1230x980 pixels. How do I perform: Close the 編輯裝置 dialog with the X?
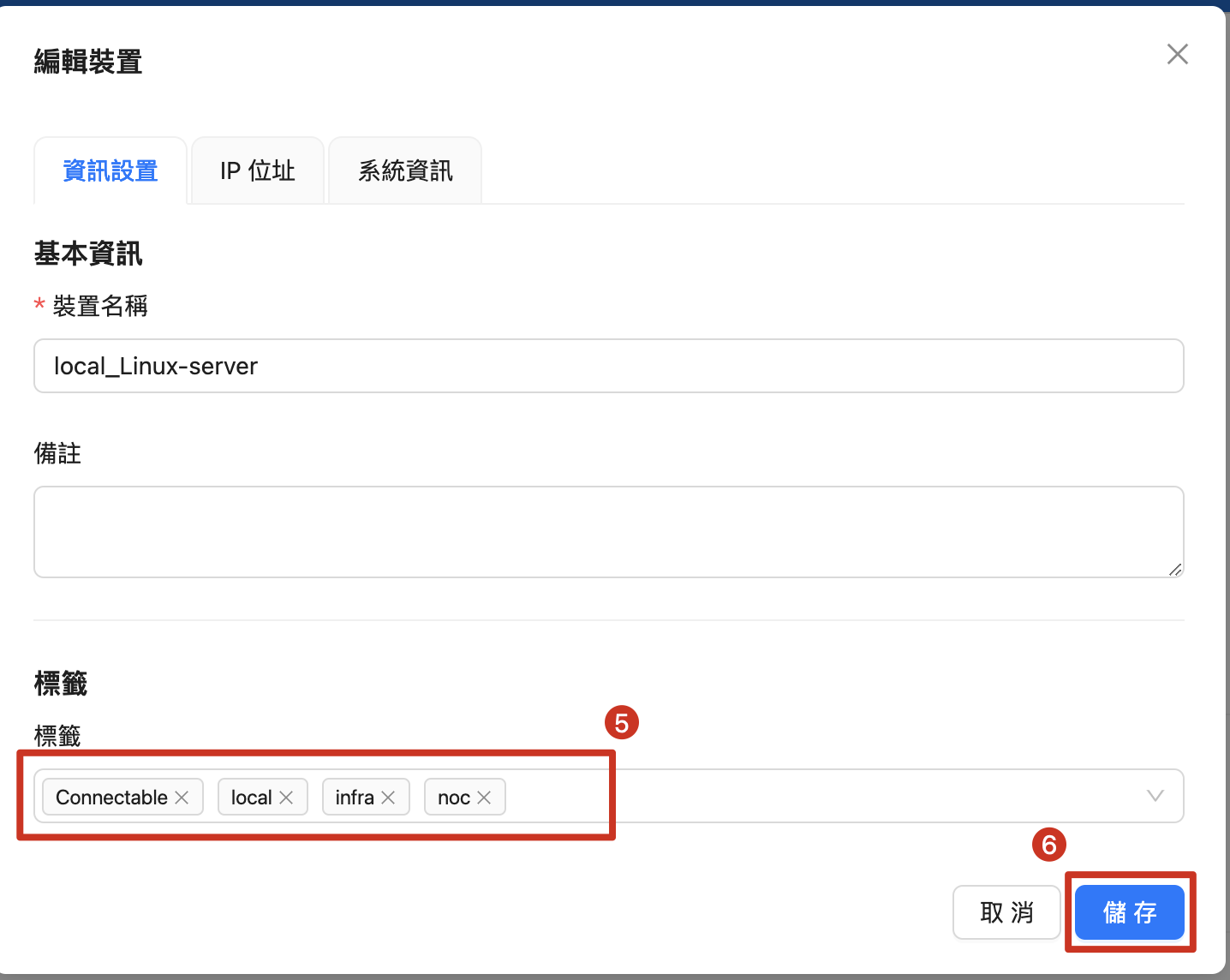(x=1177, y=55)
